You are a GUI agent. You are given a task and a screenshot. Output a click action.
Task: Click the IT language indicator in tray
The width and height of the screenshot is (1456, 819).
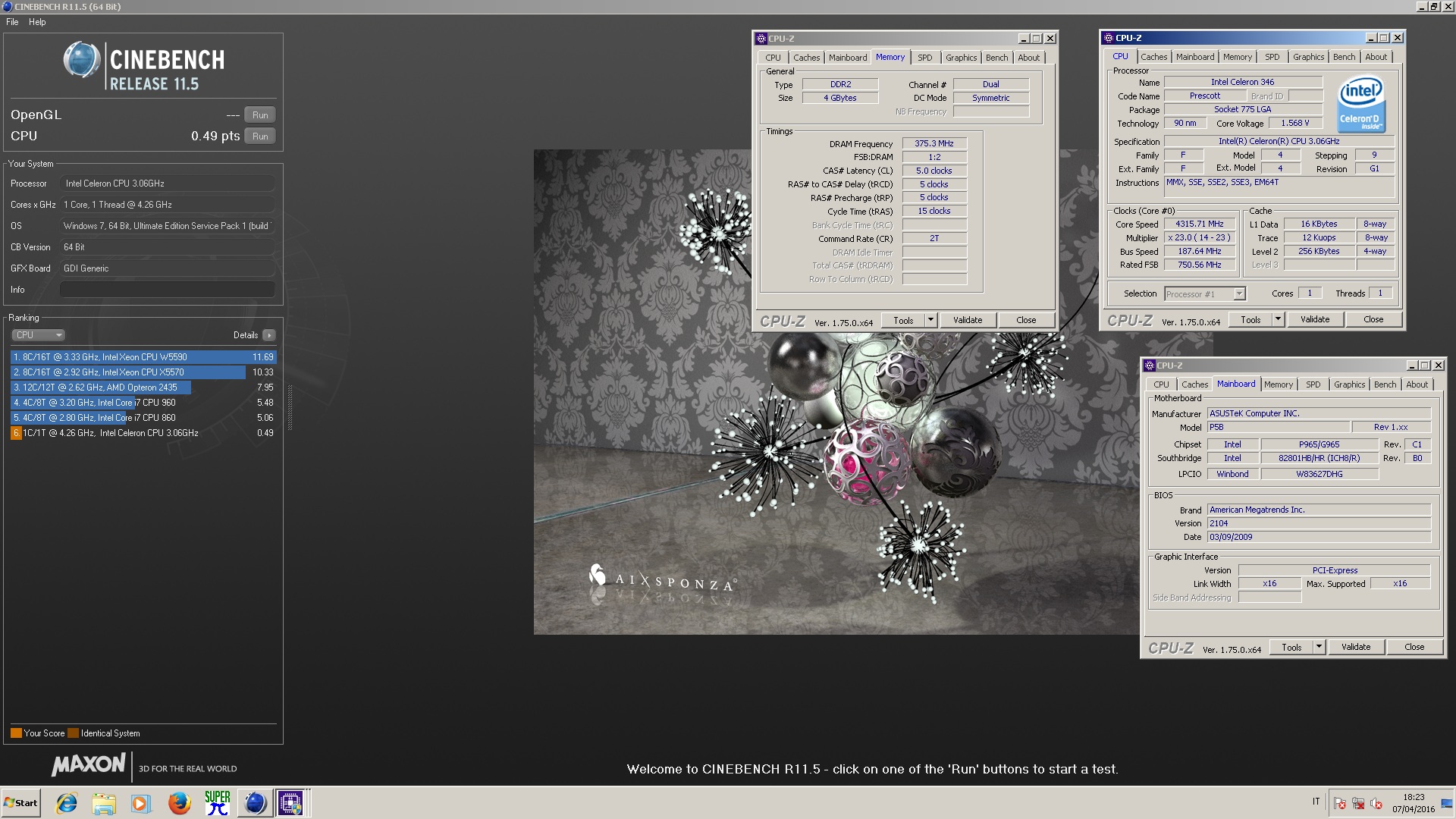point(1316,802)
